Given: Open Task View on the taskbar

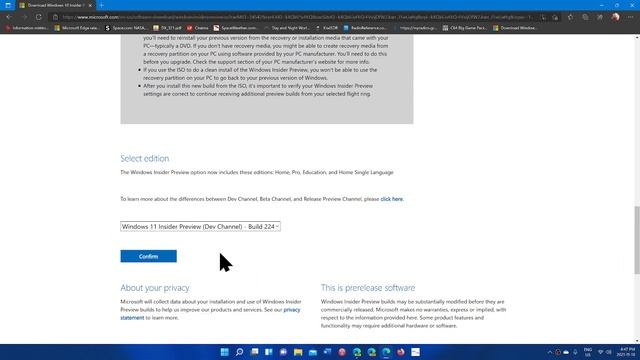Looking at the screenshot, I should coord(254,352).
